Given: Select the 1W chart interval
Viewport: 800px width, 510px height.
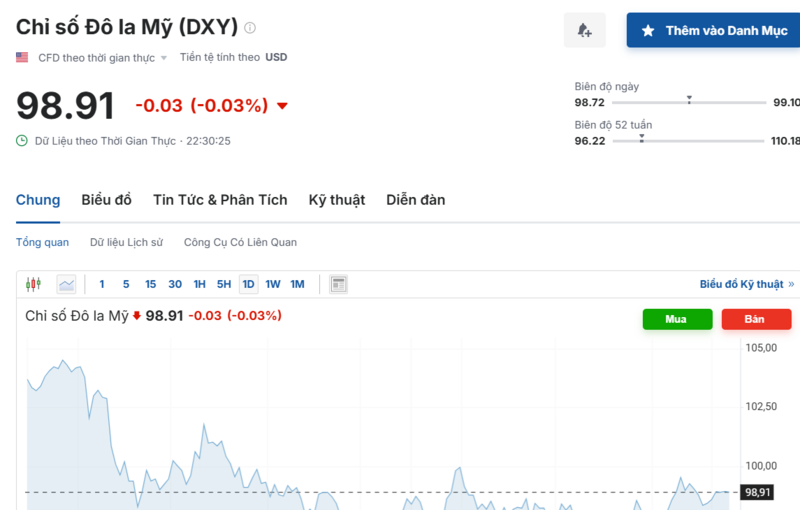Looking at the screenshot, I should tap(273, 284).
